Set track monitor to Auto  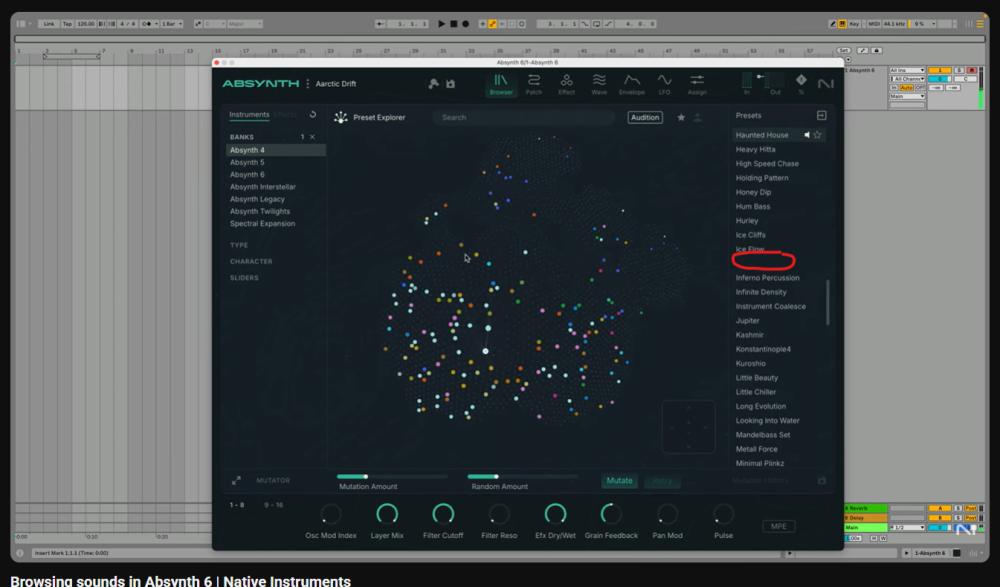906,87
